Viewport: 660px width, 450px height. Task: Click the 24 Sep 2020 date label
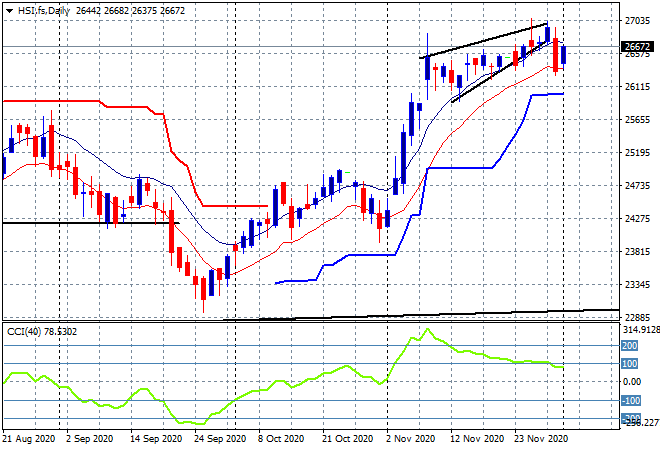[220, 439]
